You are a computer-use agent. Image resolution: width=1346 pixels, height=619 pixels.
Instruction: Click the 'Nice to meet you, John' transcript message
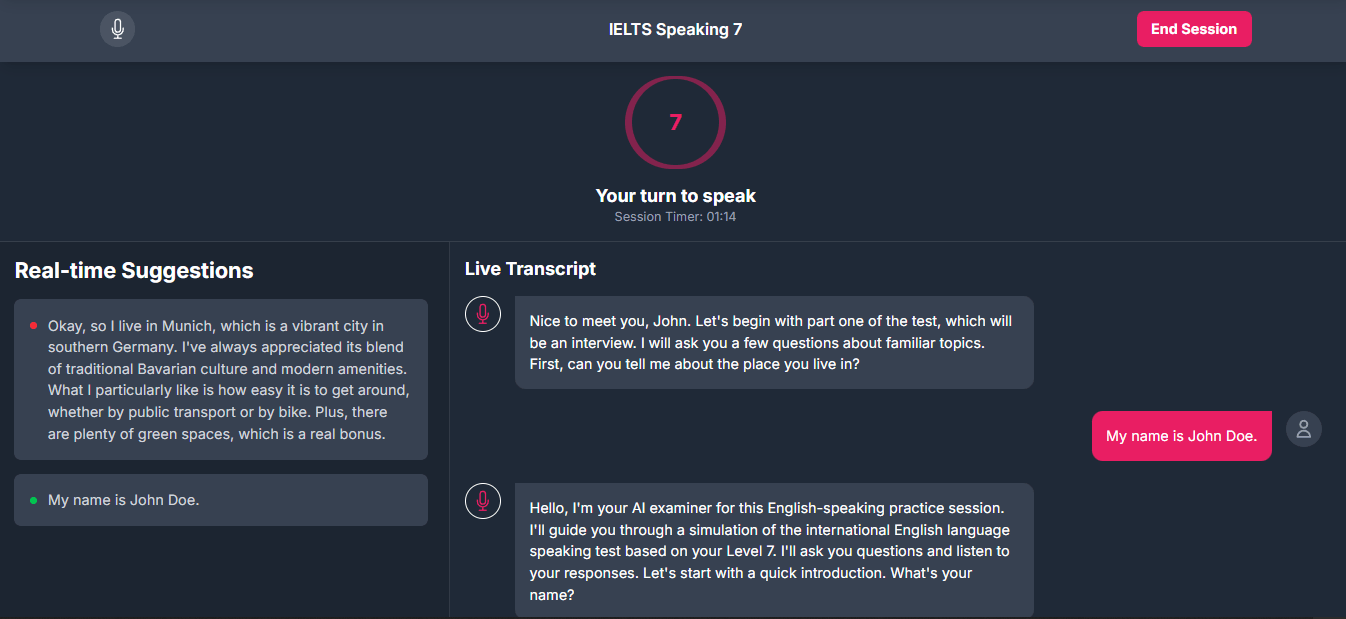click(774, 342)
